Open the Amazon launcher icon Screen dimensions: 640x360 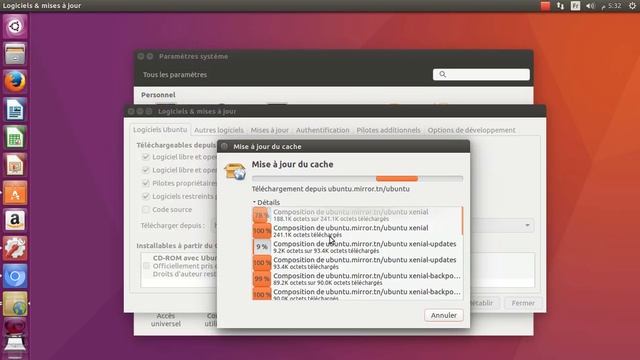pos(15,220)
